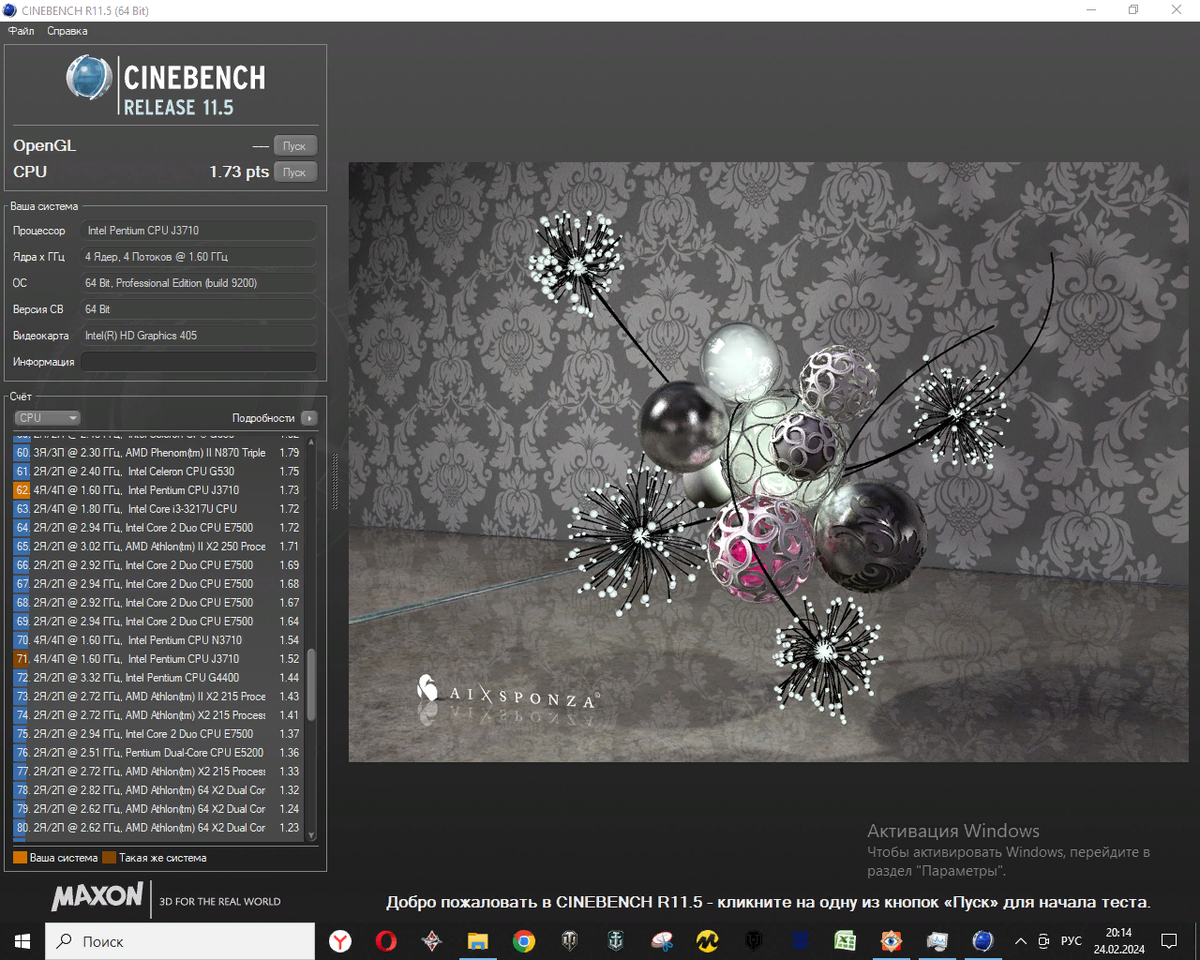Select rank 66 Core 2 Duo E7500 row
Image resolution: width=1200 pixels, height=960 pixels.
158,565
